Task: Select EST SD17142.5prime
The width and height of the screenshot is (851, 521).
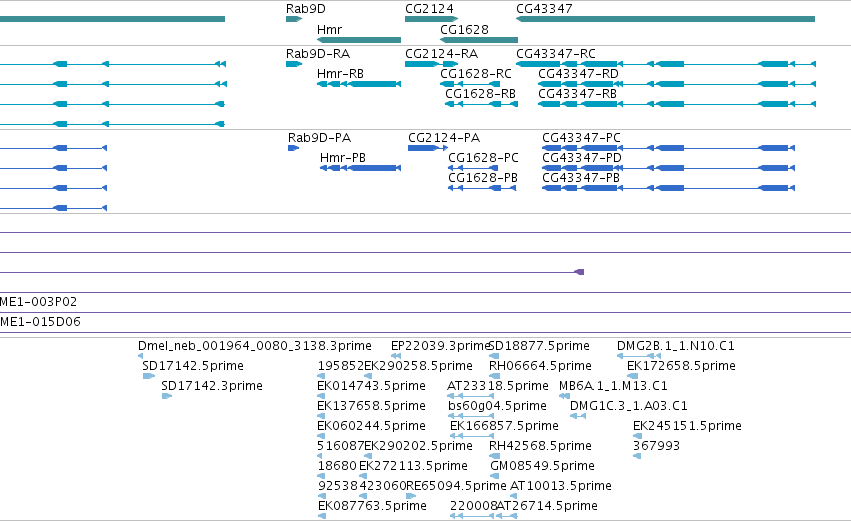Action: pos(193,366)
